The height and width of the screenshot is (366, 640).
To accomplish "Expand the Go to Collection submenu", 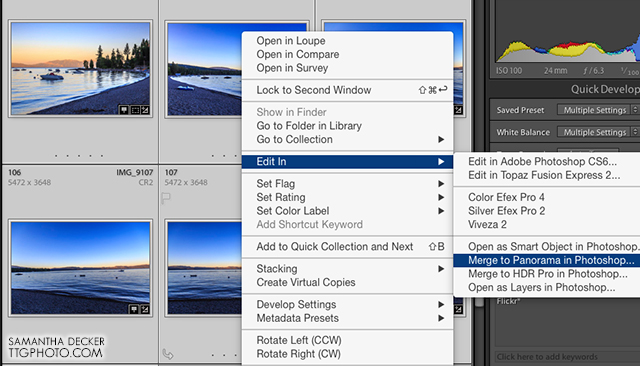I will [x=347, y=140].
